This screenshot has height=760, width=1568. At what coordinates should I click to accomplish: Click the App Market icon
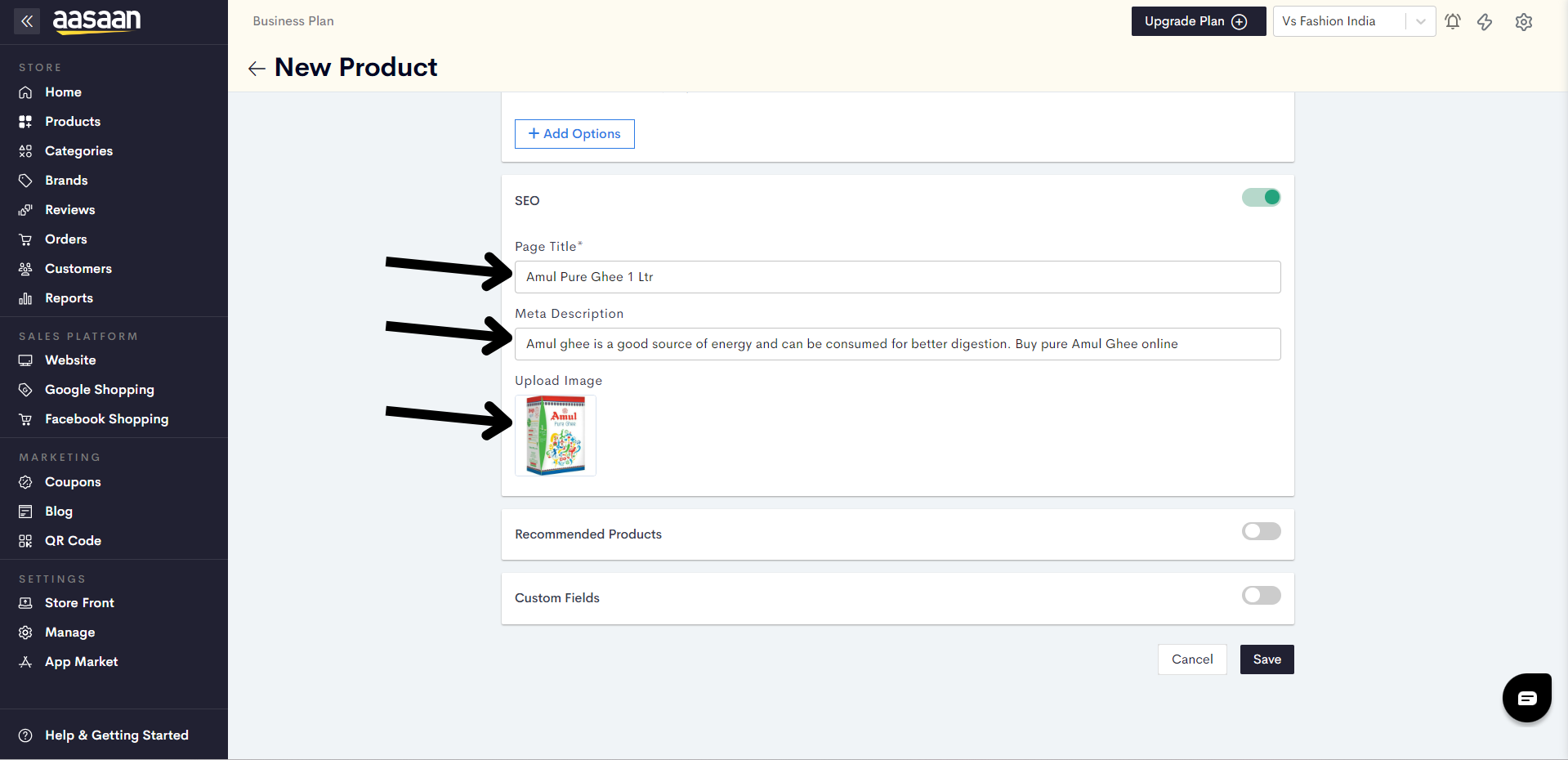(25, 662)
